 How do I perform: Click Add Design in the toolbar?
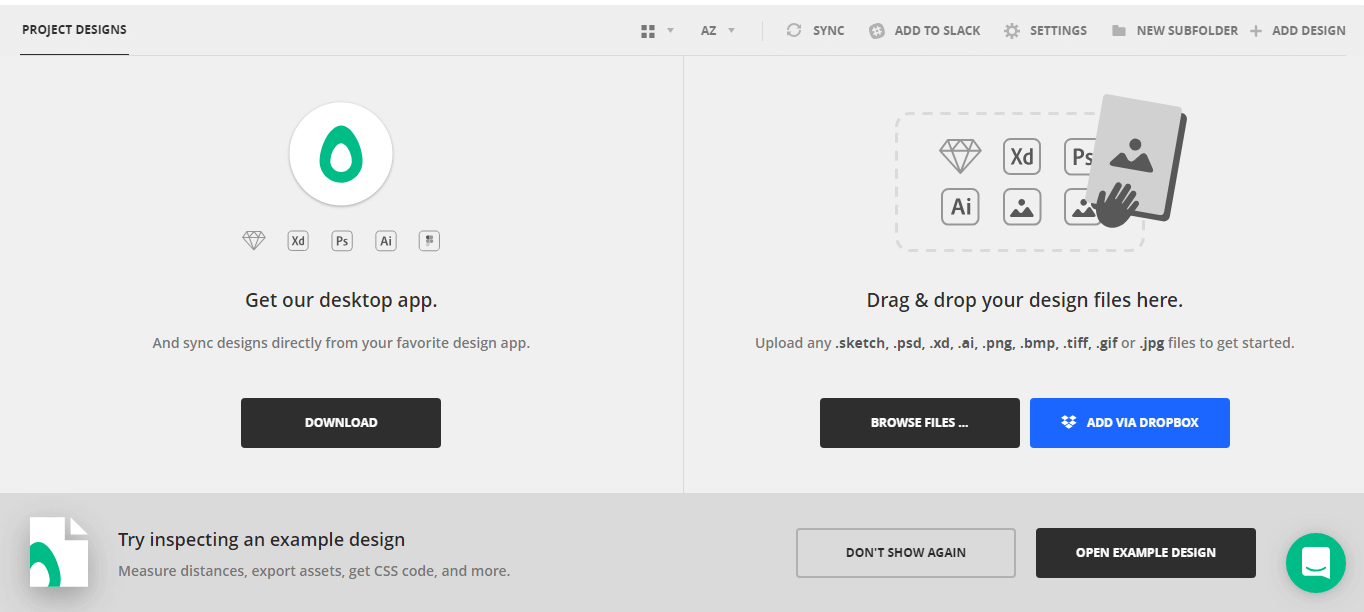click(x=1298, y=31)
